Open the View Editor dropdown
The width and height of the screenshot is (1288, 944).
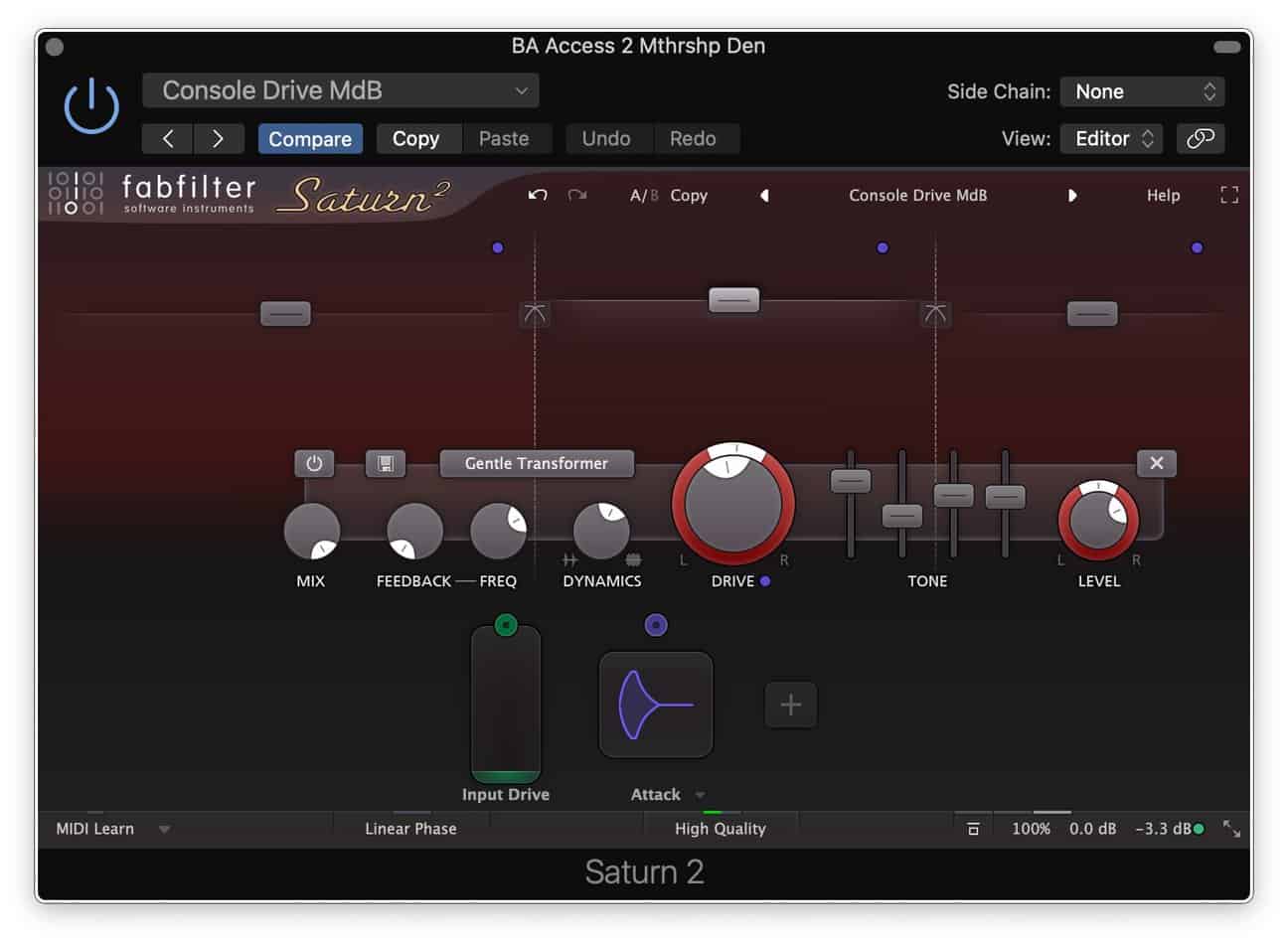click(x=1111, y=139)
